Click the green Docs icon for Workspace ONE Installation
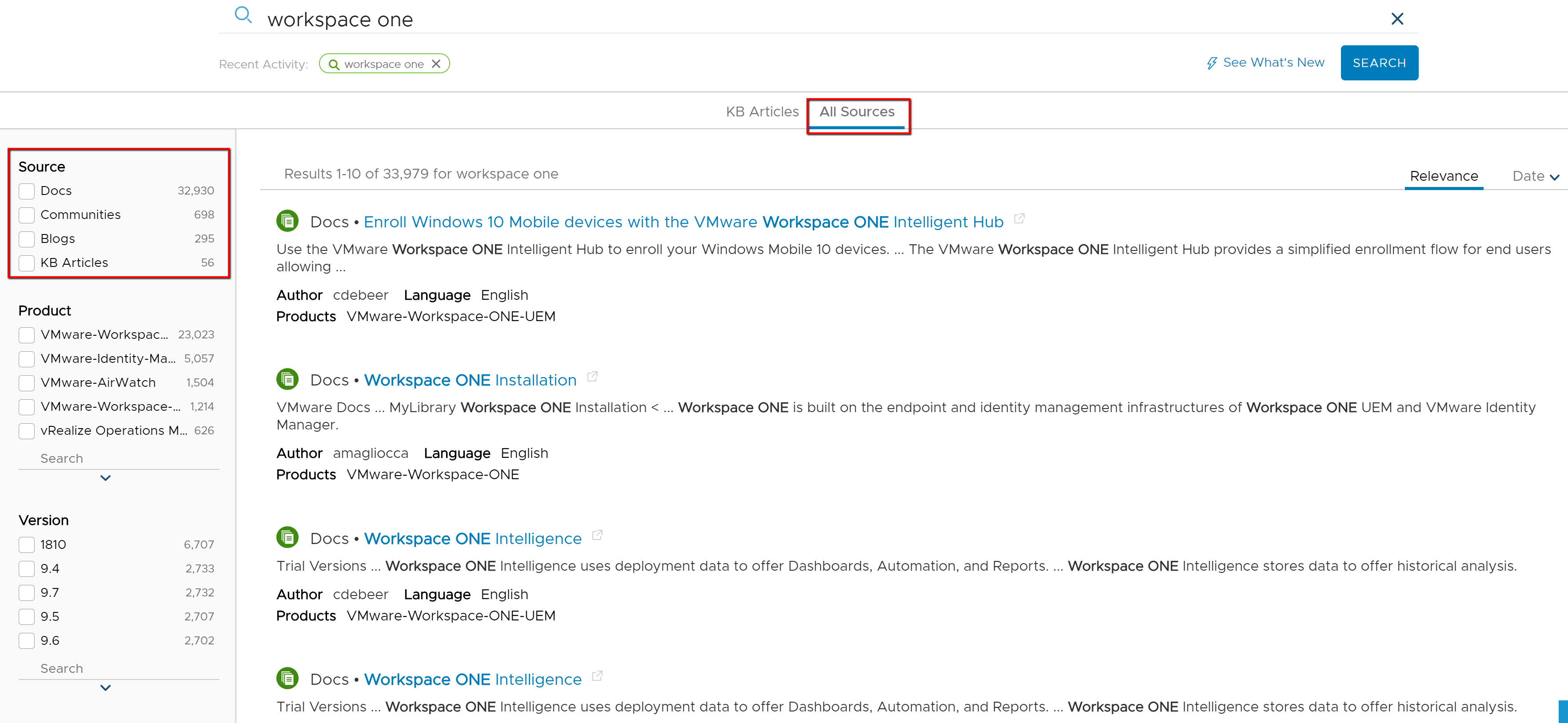1568x723 pixels. pyautogui.click(x=287, y=379)
